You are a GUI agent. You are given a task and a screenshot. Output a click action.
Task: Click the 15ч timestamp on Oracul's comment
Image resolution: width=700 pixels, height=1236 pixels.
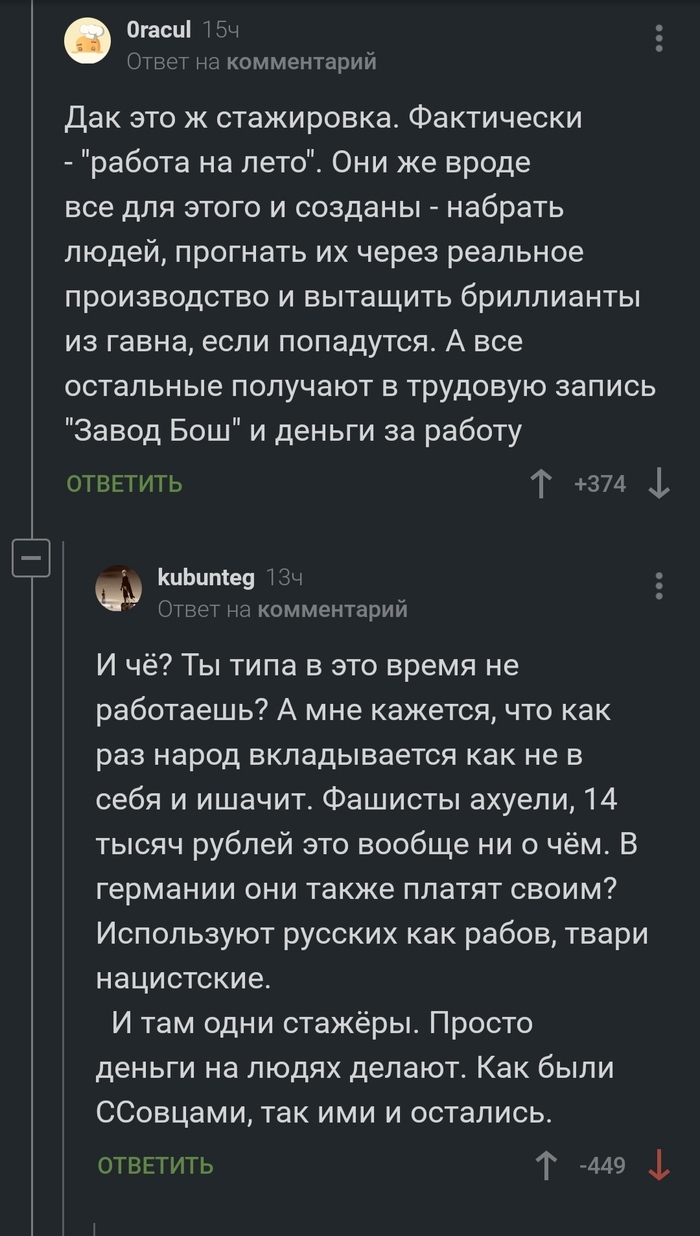[222, 31]
